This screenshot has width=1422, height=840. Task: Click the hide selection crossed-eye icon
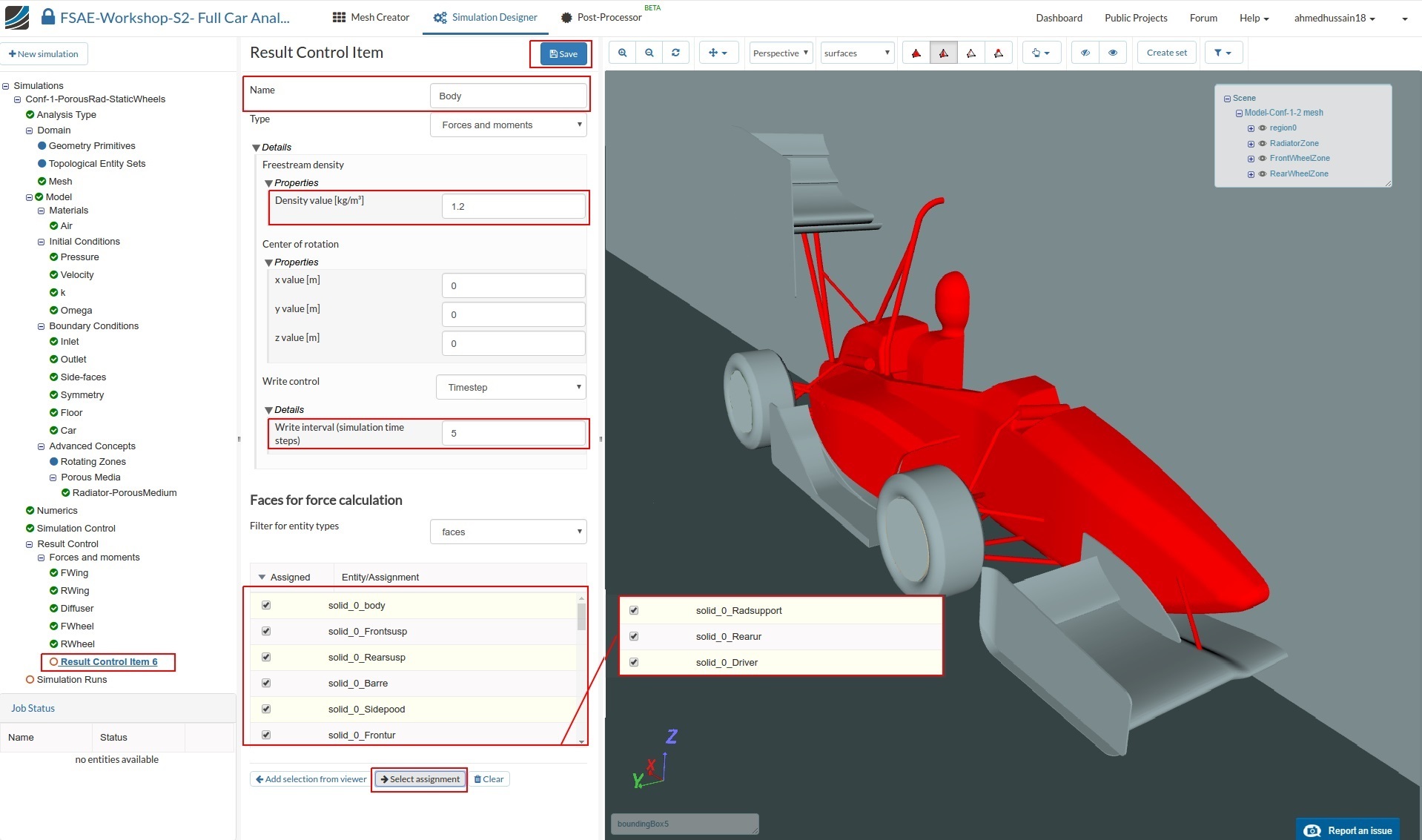point(1085,53)
